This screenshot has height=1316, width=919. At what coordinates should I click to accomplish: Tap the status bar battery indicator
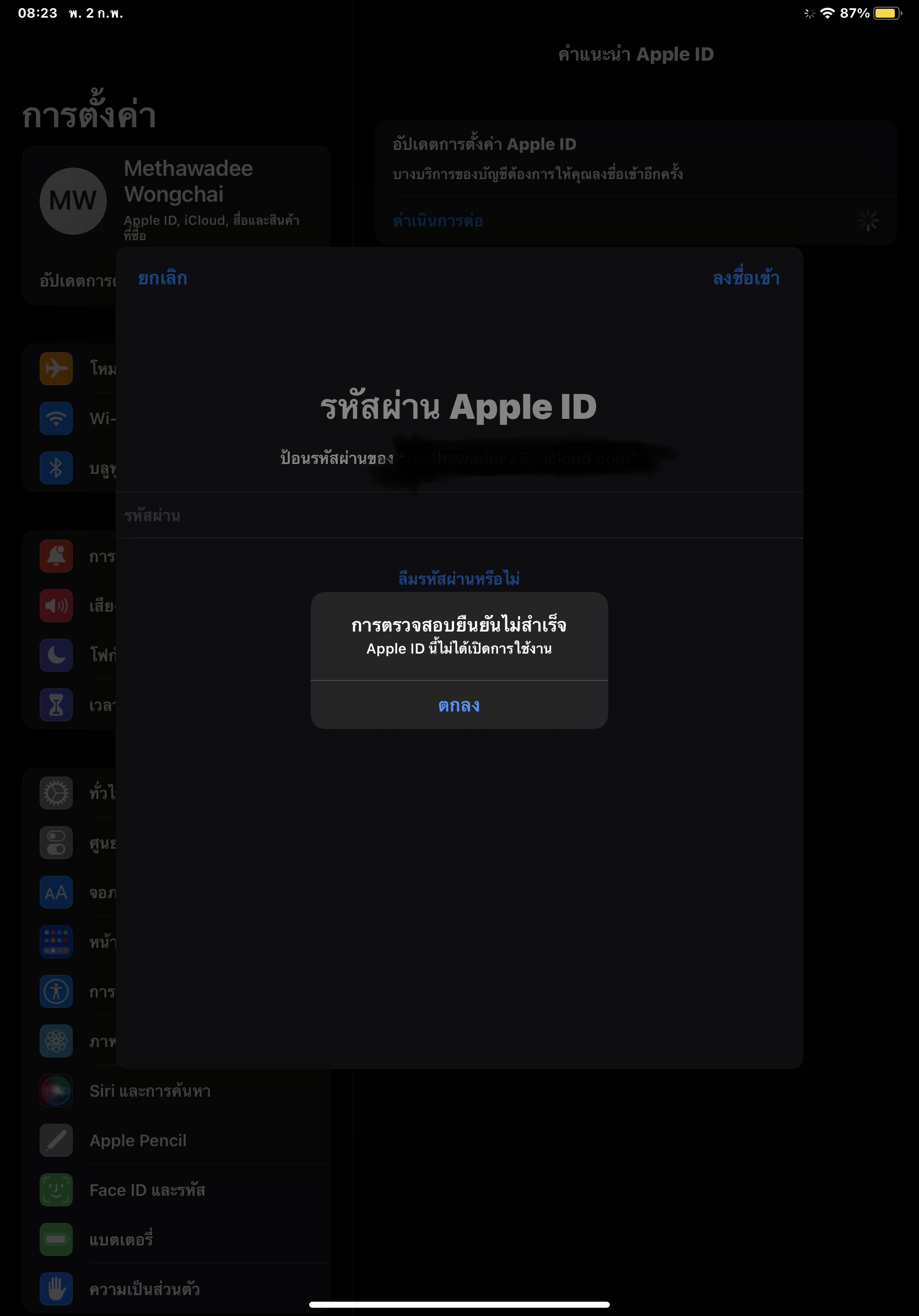888,13
